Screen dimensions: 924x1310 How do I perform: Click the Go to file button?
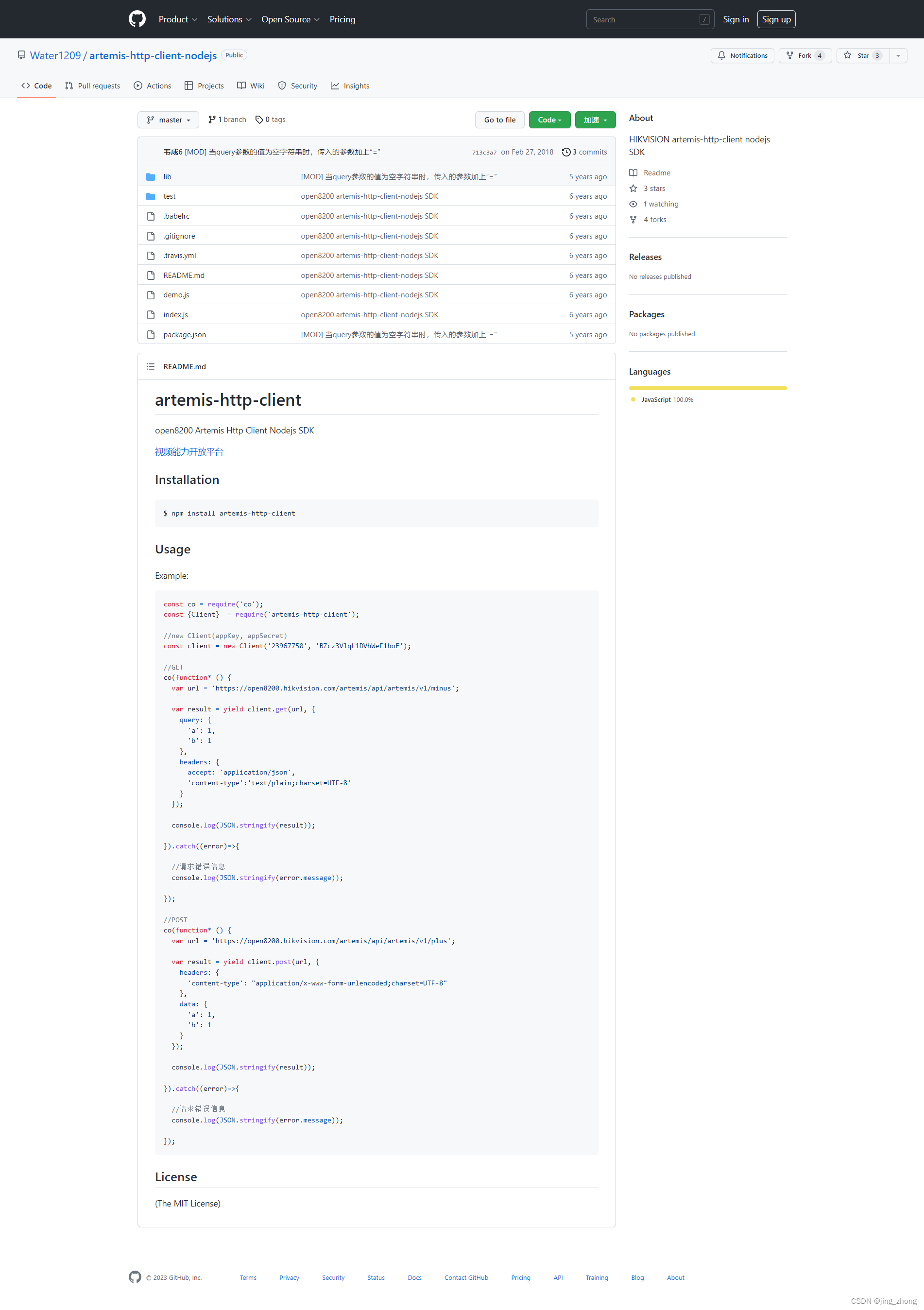click(499, 120)
